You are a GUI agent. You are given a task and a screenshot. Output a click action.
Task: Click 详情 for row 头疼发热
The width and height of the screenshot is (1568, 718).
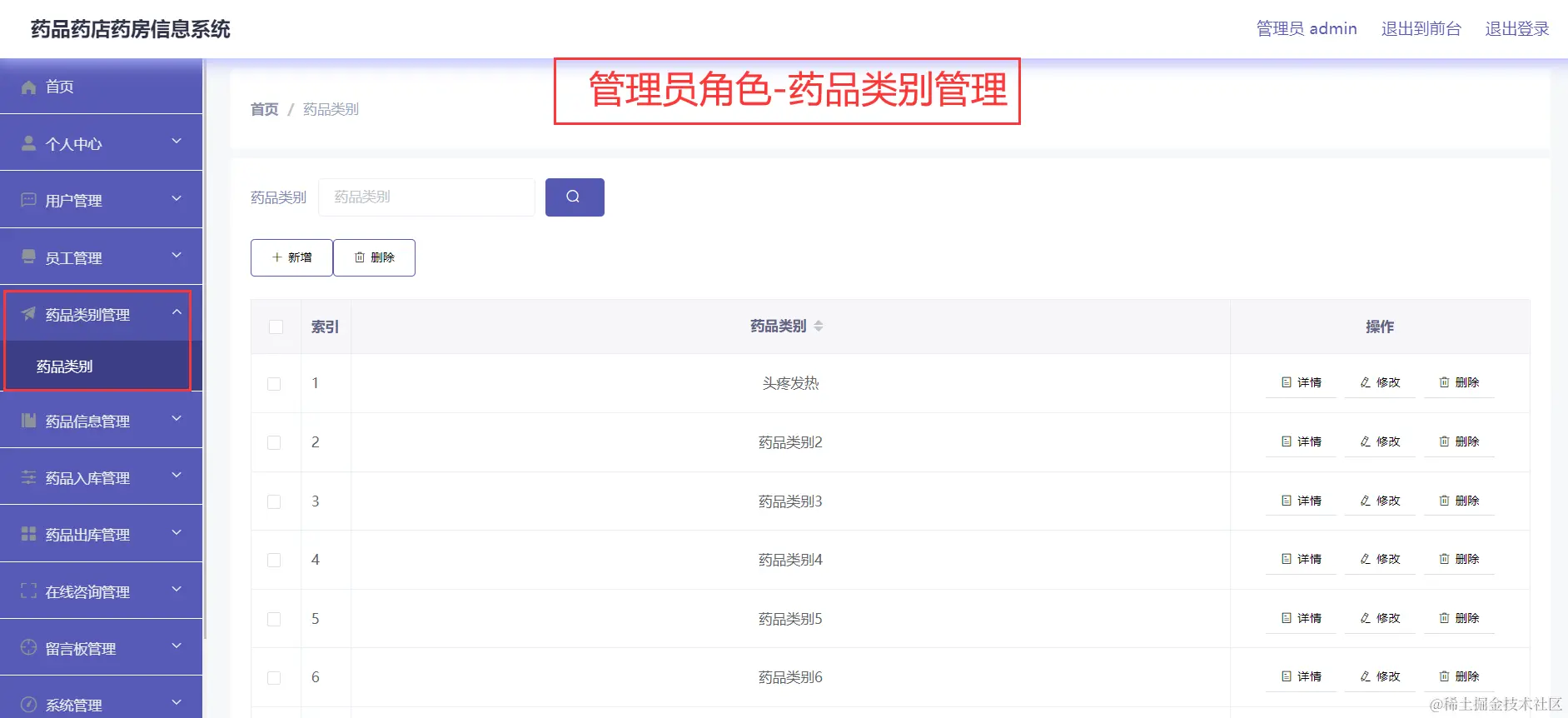(1301, 382)
